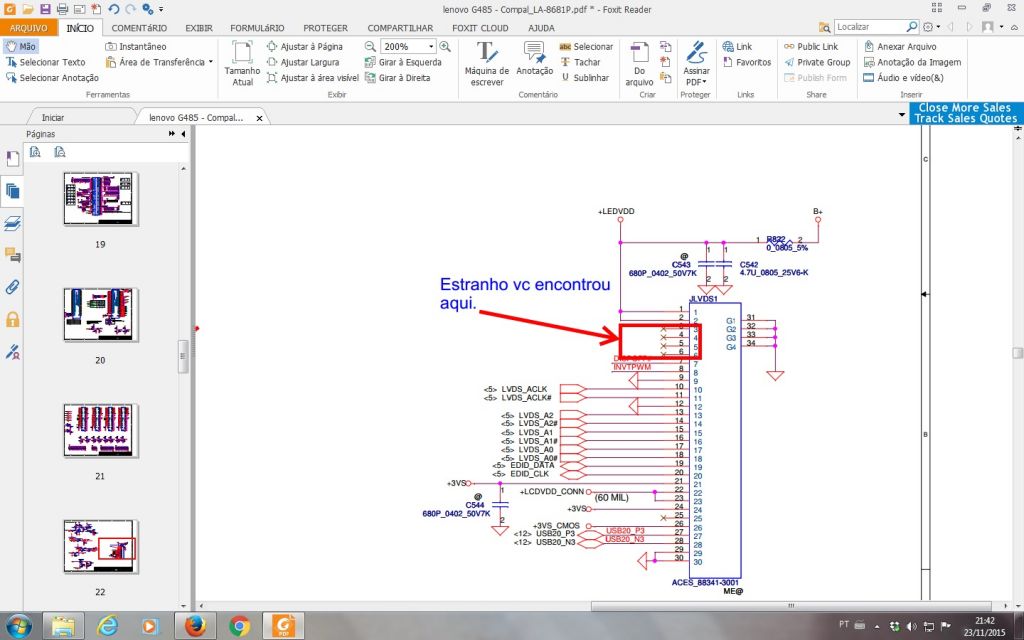Set view to Tamanho Atual
The image size is (1024, 640).
[242, 63]
